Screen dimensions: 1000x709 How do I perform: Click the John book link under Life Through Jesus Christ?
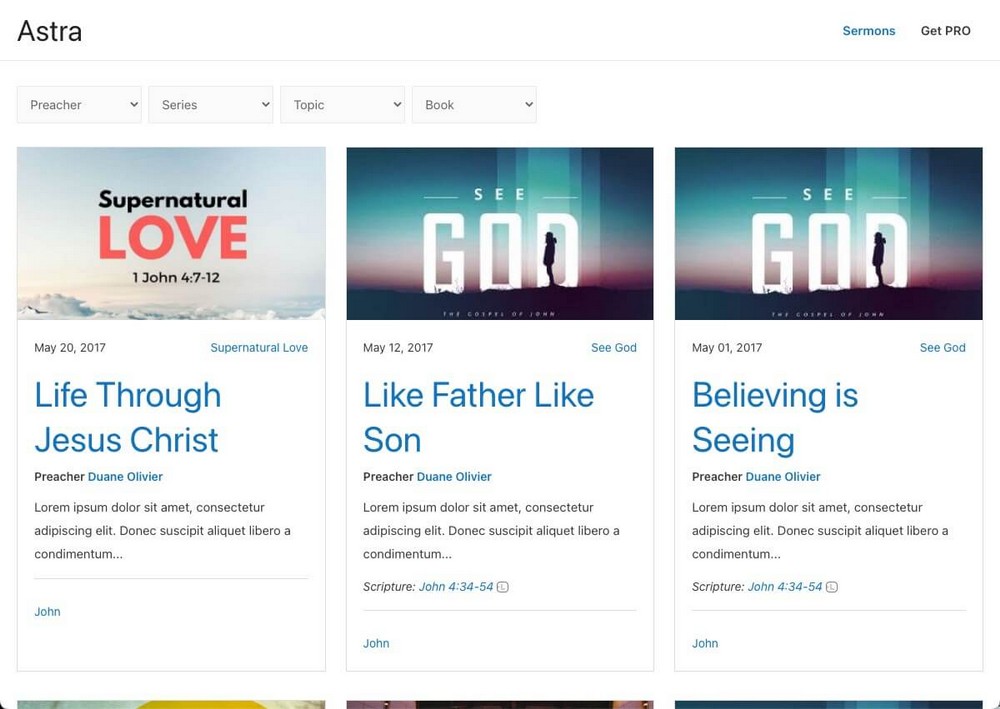click(x=47, y=611)
